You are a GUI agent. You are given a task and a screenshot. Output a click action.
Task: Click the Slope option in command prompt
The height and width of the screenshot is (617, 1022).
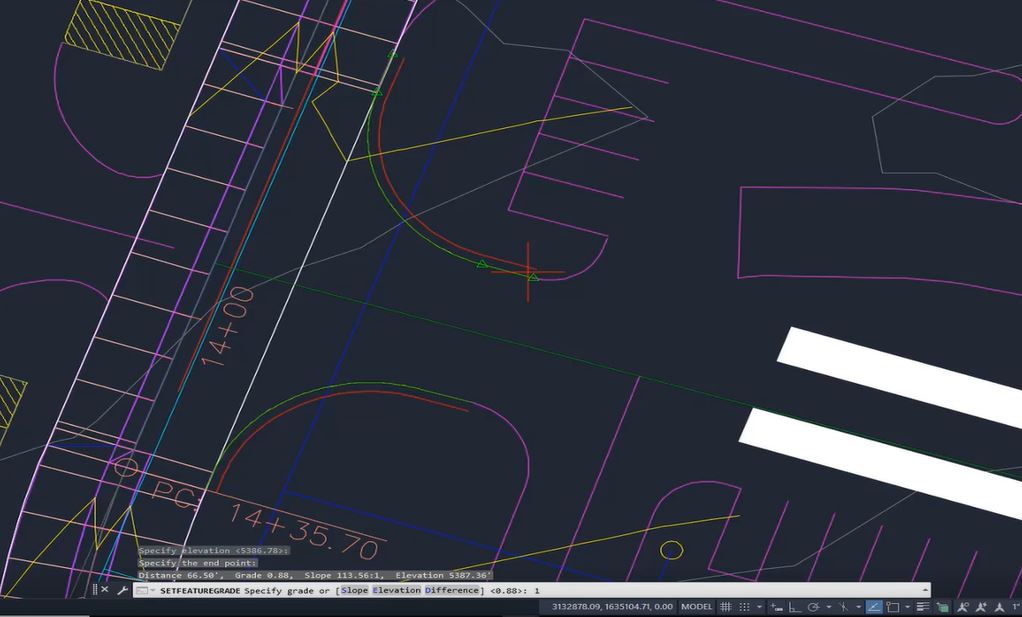coord(353,590)
